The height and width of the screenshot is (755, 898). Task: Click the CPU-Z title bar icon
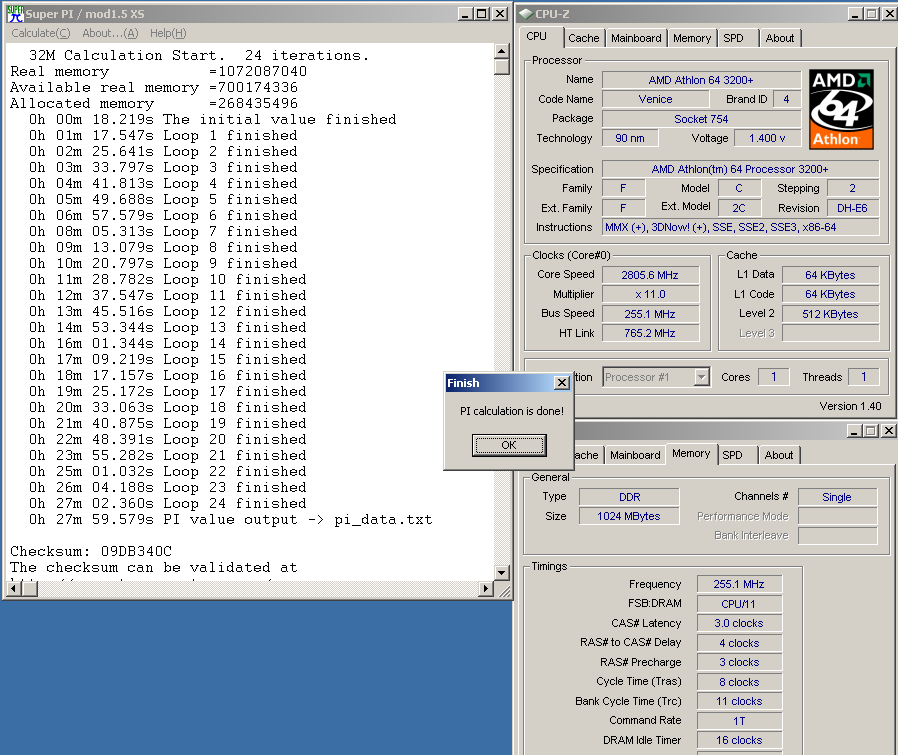[x=526, y=14]
